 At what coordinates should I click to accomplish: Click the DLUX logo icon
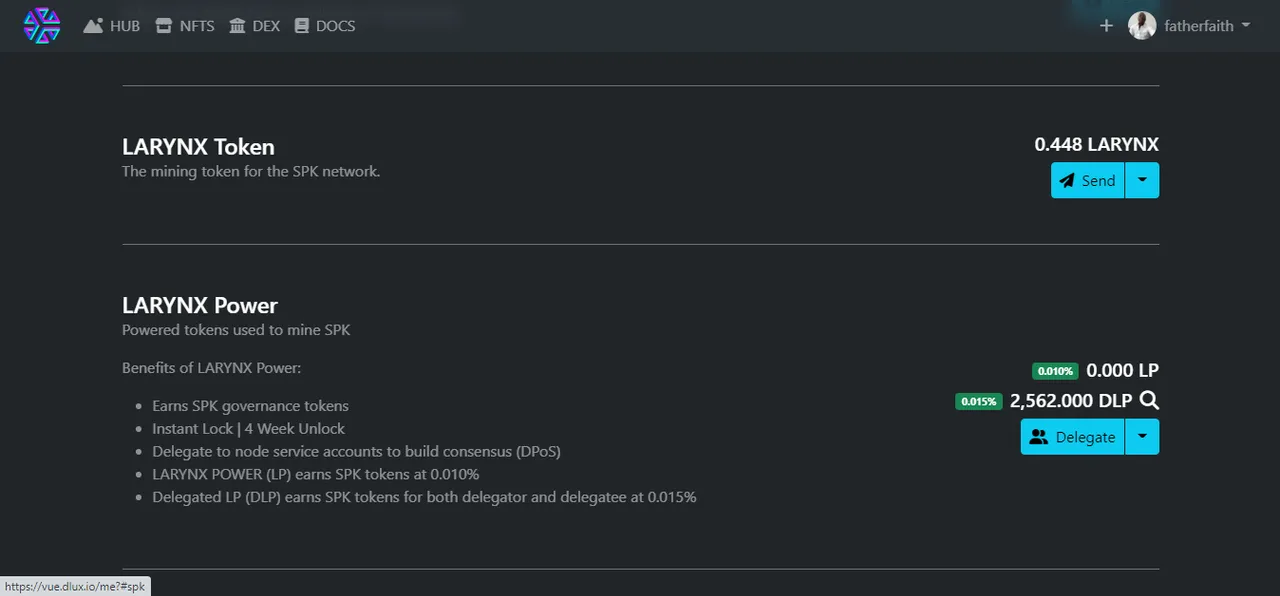42,25
